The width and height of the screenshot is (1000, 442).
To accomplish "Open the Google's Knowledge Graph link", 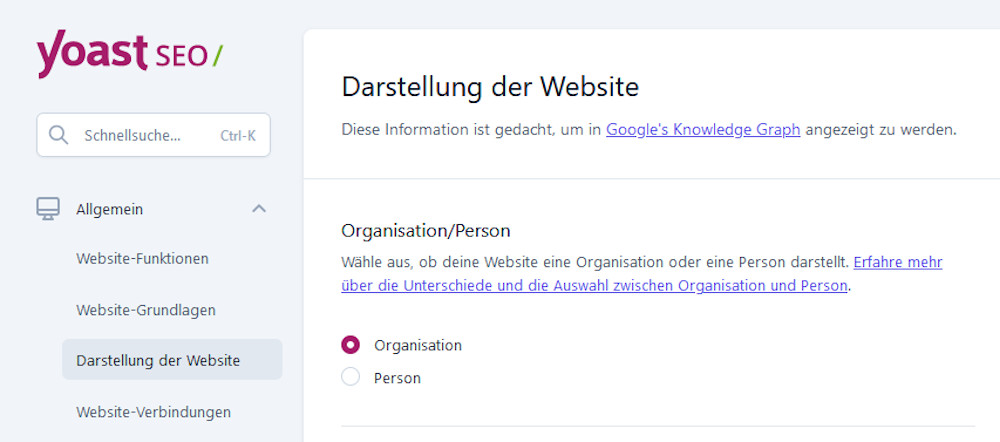I will [702, 129].
